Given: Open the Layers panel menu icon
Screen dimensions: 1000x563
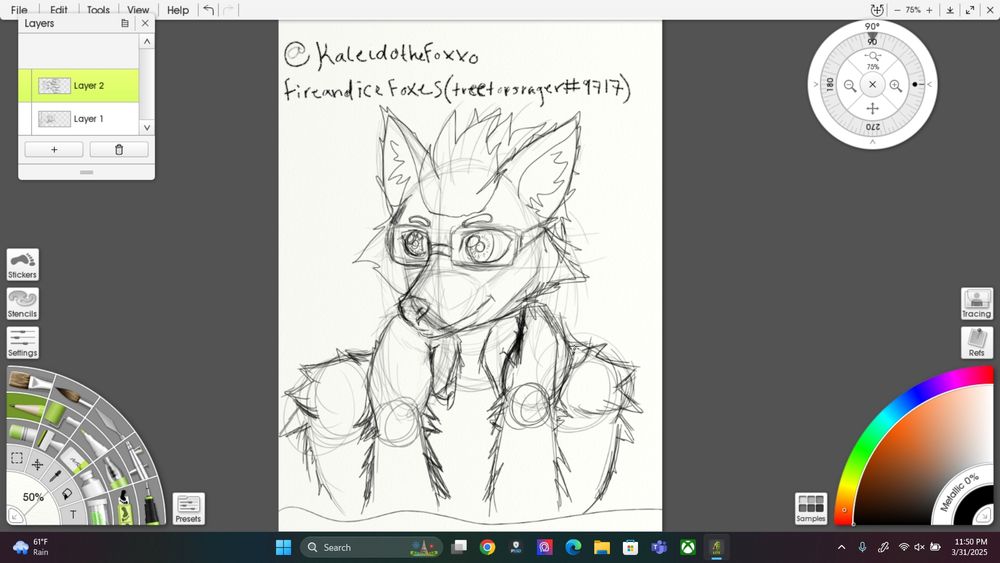Looking at the screenshot, I should coord(125,23).
